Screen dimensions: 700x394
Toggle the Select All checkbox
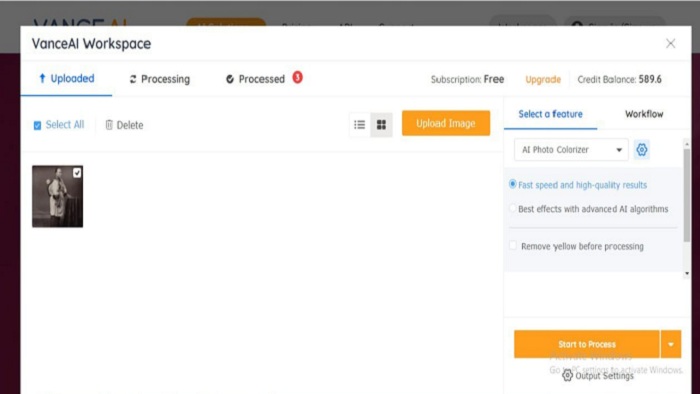[x=38, y=125]
